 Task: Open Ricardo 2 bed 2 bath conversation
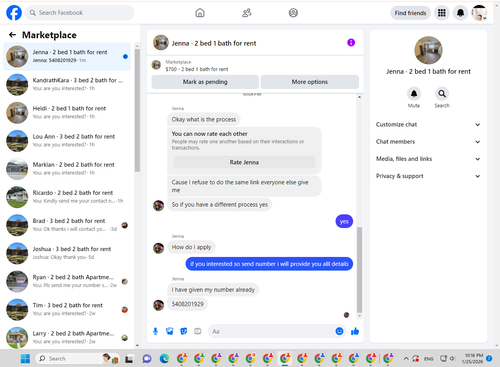pyautogui.click(x=67, y=197)
